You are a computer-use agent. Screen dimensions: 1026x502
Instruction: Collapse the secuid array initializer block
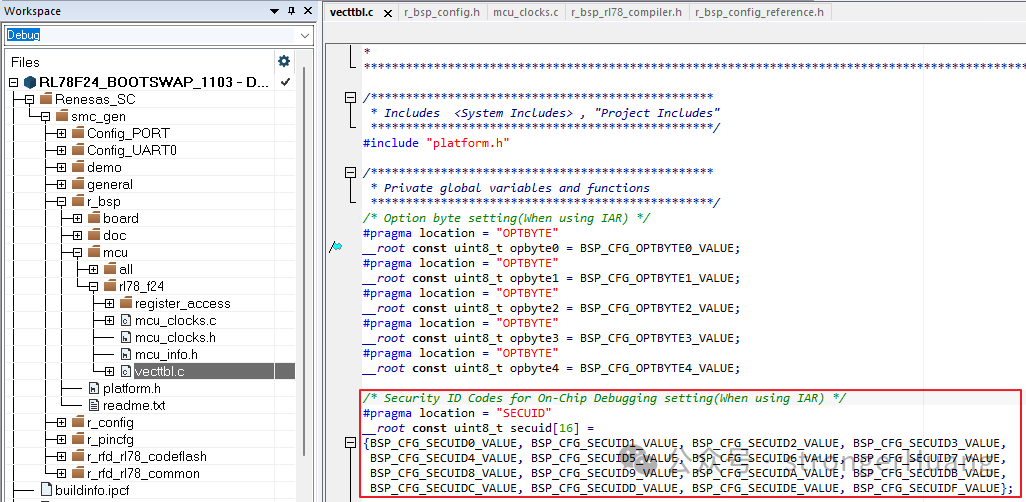point(350,443)
